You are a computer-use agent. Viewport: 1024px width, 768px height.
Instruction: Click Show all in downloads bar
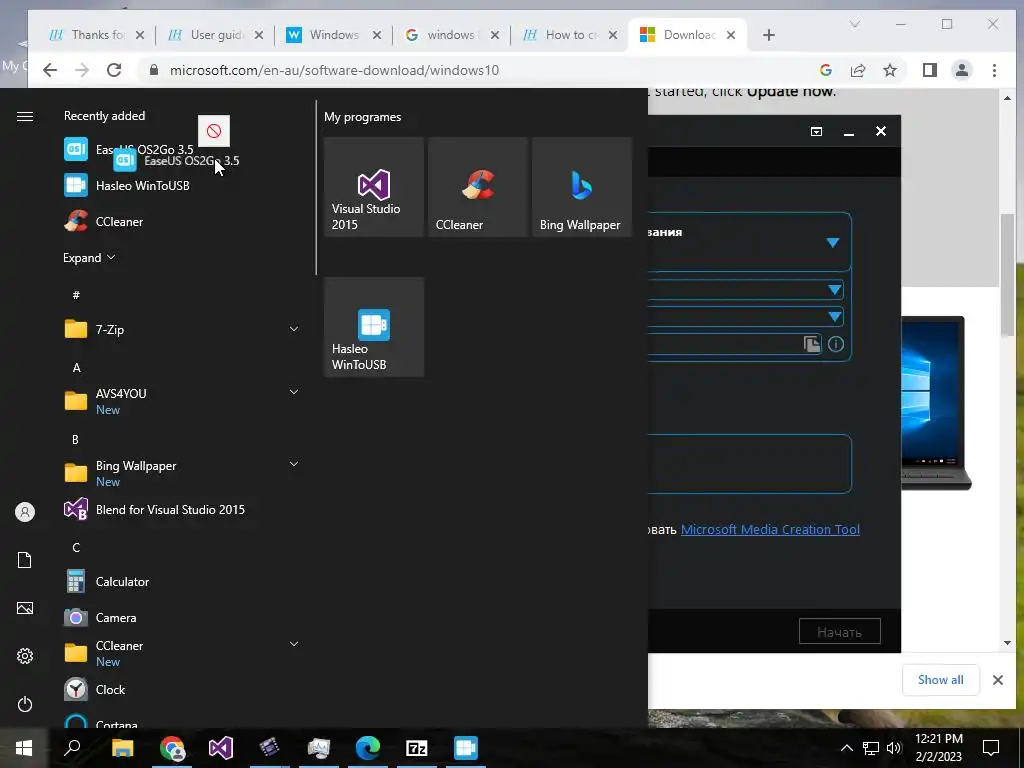coord(940,680)
